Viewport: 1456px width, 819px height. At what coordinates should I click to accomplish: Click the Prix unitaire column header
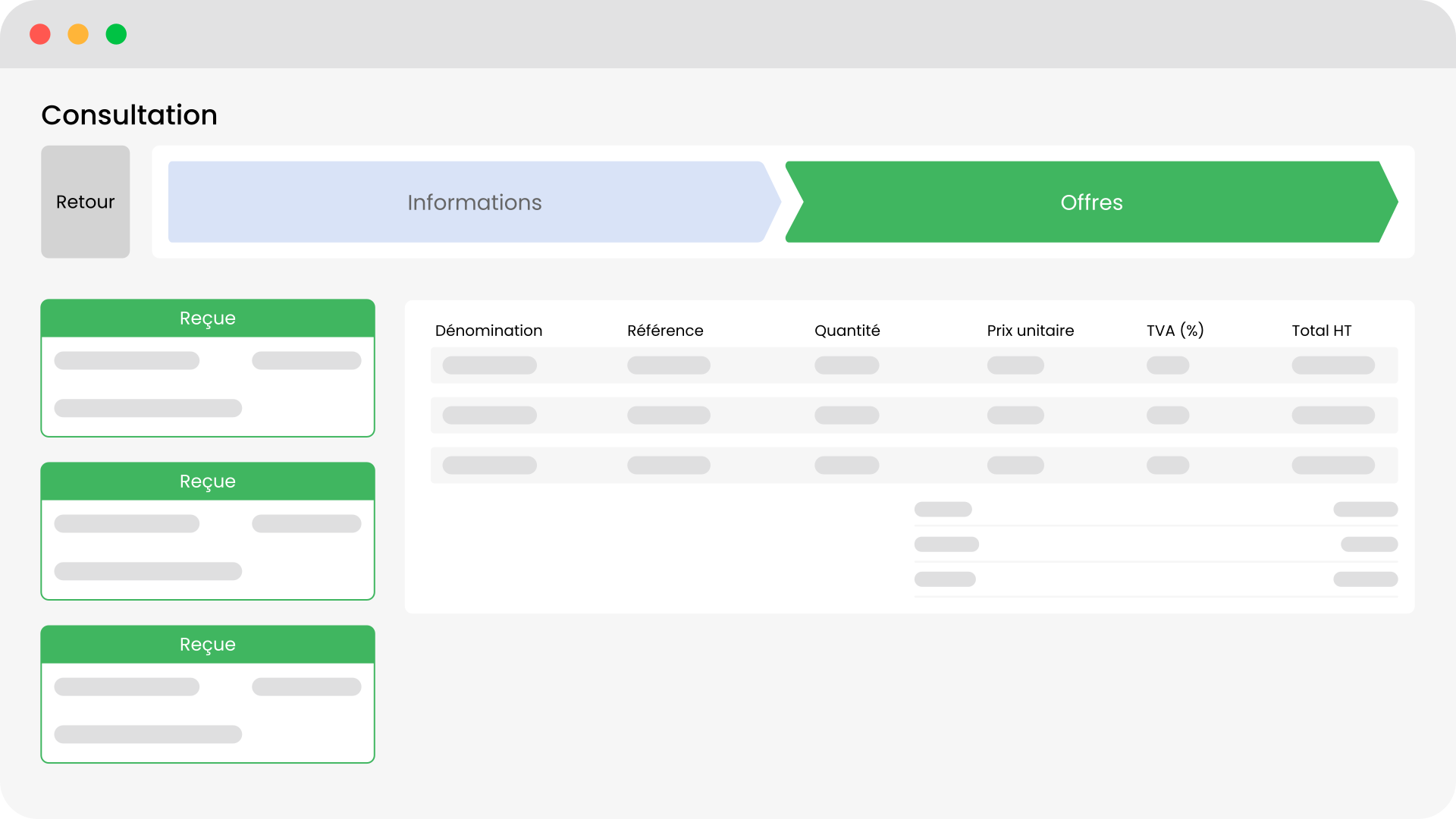[x=1030, y=331]
